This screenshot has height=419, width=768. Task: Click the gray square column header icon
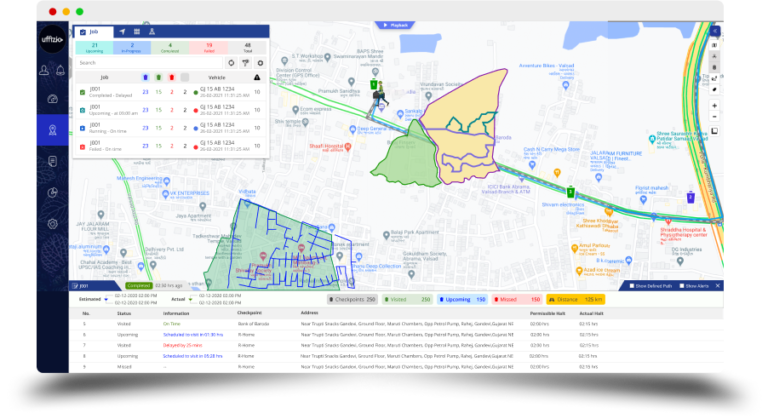(x=185, y=77)
